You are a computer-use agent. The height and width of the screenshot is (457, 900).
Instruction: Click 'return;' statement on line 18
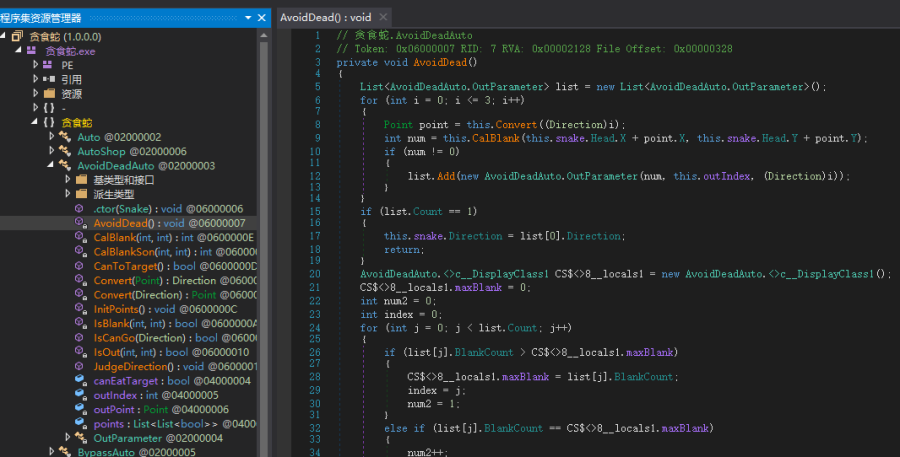click(x=404, y=250)
